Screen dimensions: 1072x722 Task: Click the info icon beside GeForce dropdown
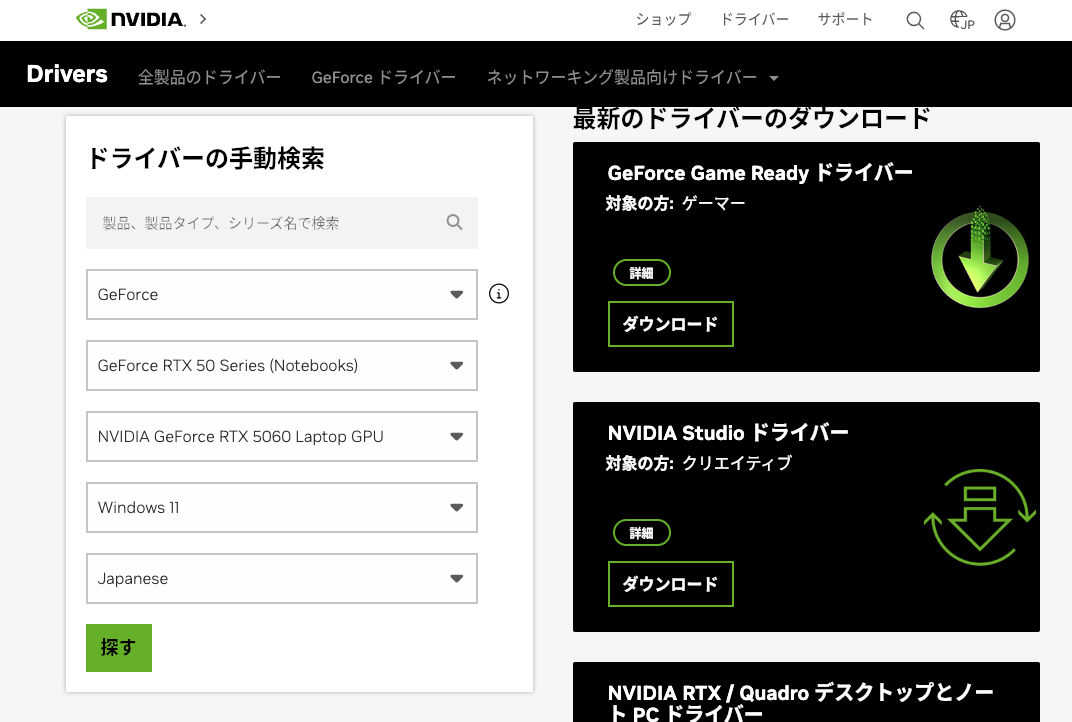click(x=499, y=294)
